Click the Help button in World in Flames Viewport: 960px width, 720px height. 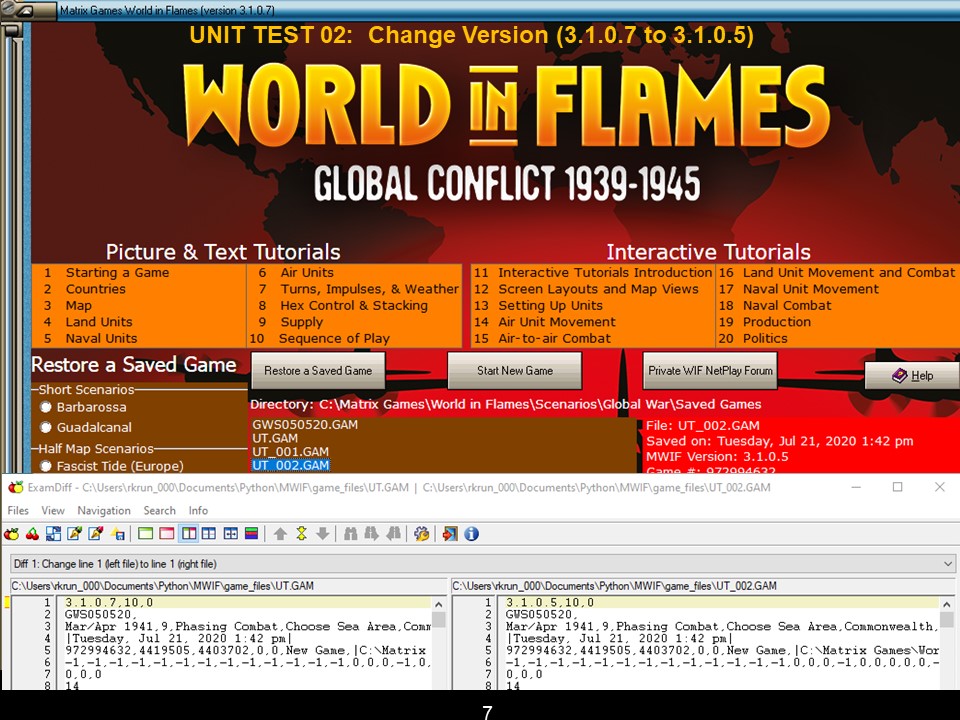click(912, 375)
